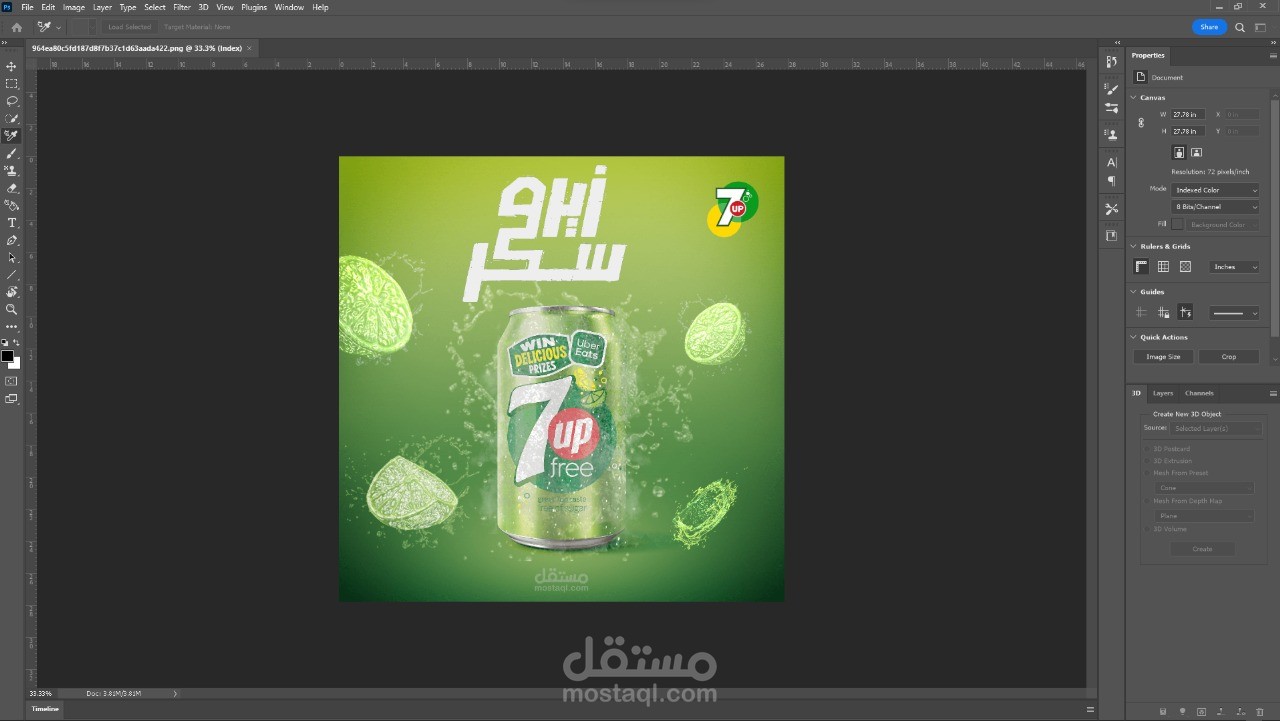
Task: Open the File menu
Action: pos(28,7)
